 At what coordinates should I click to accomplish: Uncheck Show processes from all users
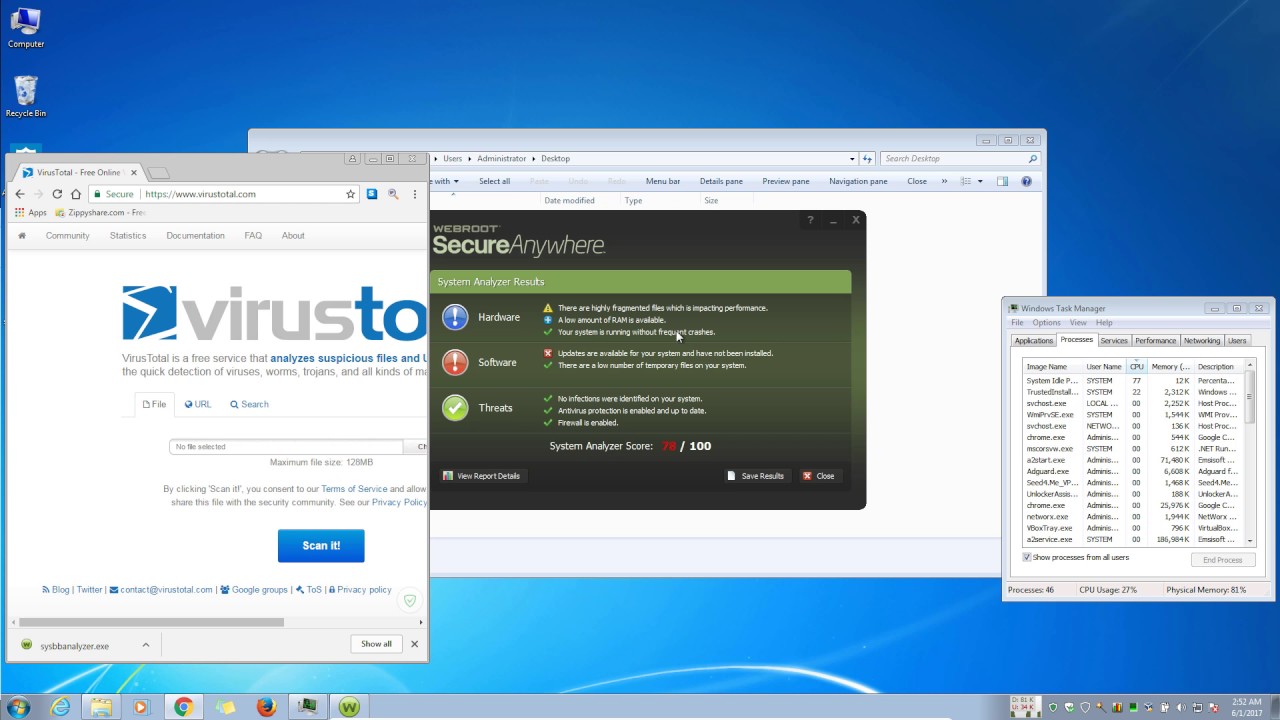tap(1027, 557)
